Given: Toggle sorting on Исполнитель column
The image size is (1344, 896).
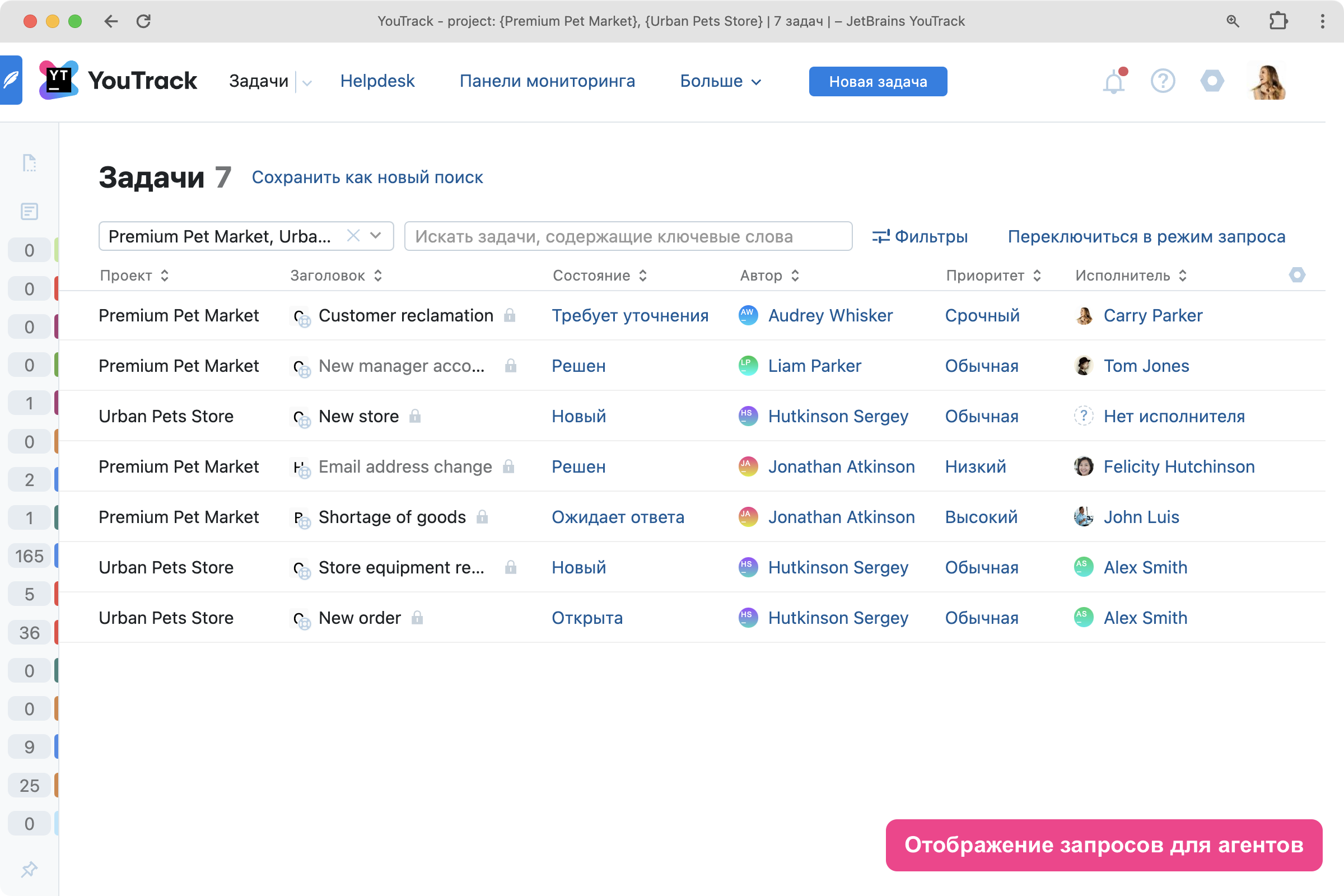Looking at the screenshot, I should 1130,276.
